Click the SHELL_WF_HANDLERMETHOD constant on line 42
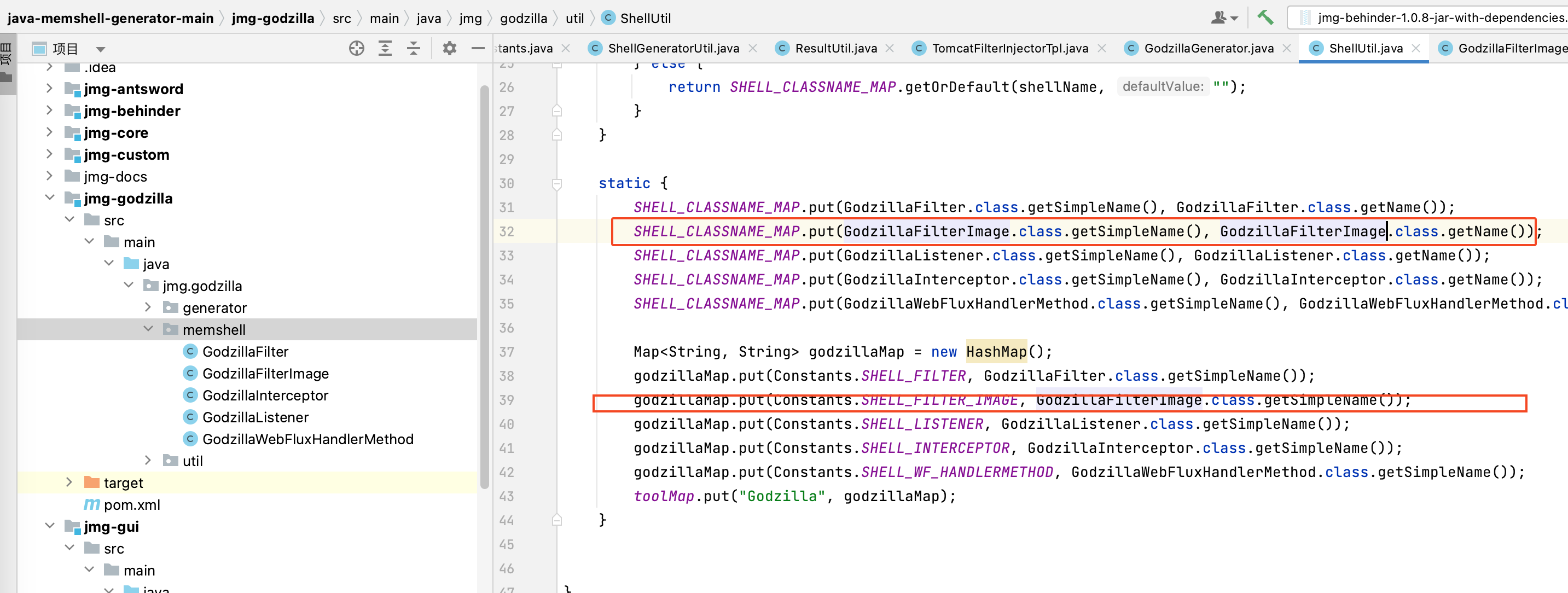This screenshot has width=1568, height=593. click(x=957, y=472)
